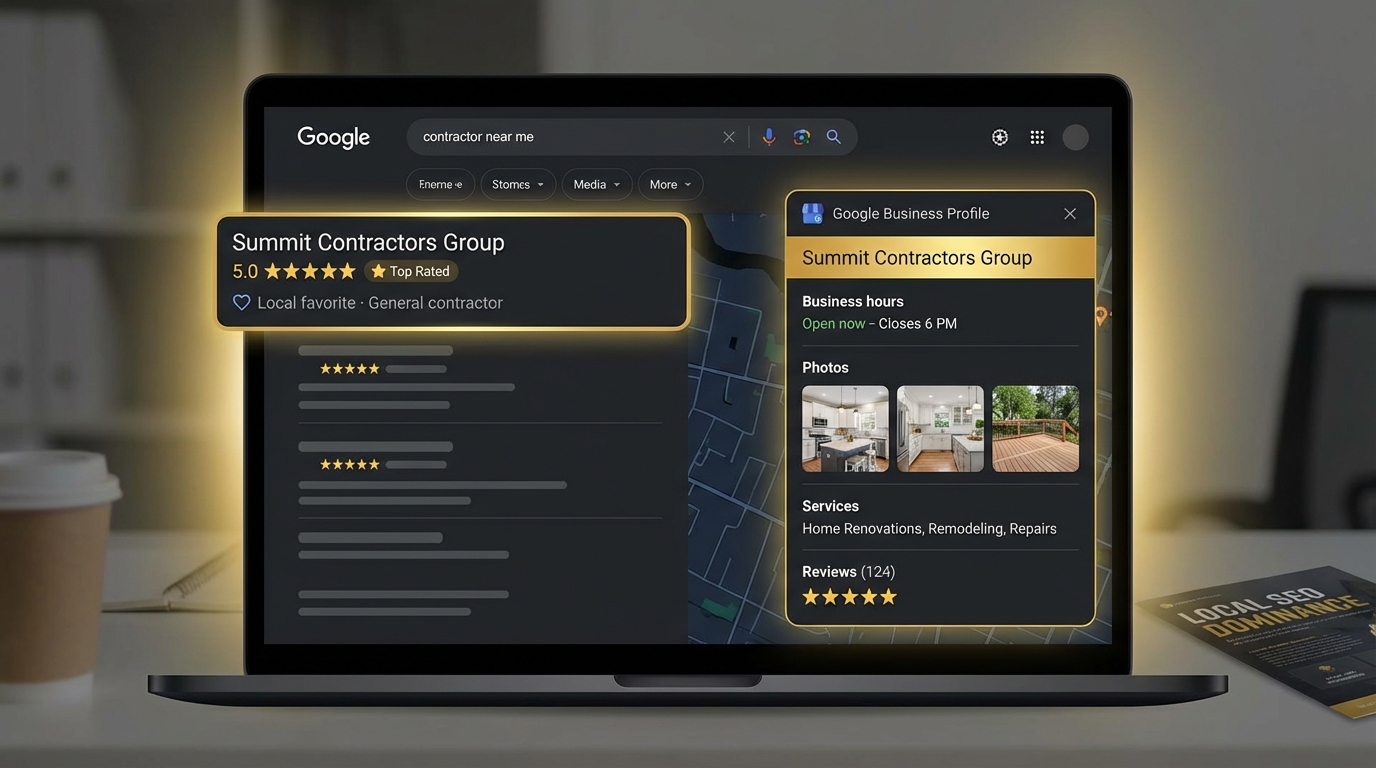
Task: Click the heart icon next to Local favorite
Action: (241, 302)
